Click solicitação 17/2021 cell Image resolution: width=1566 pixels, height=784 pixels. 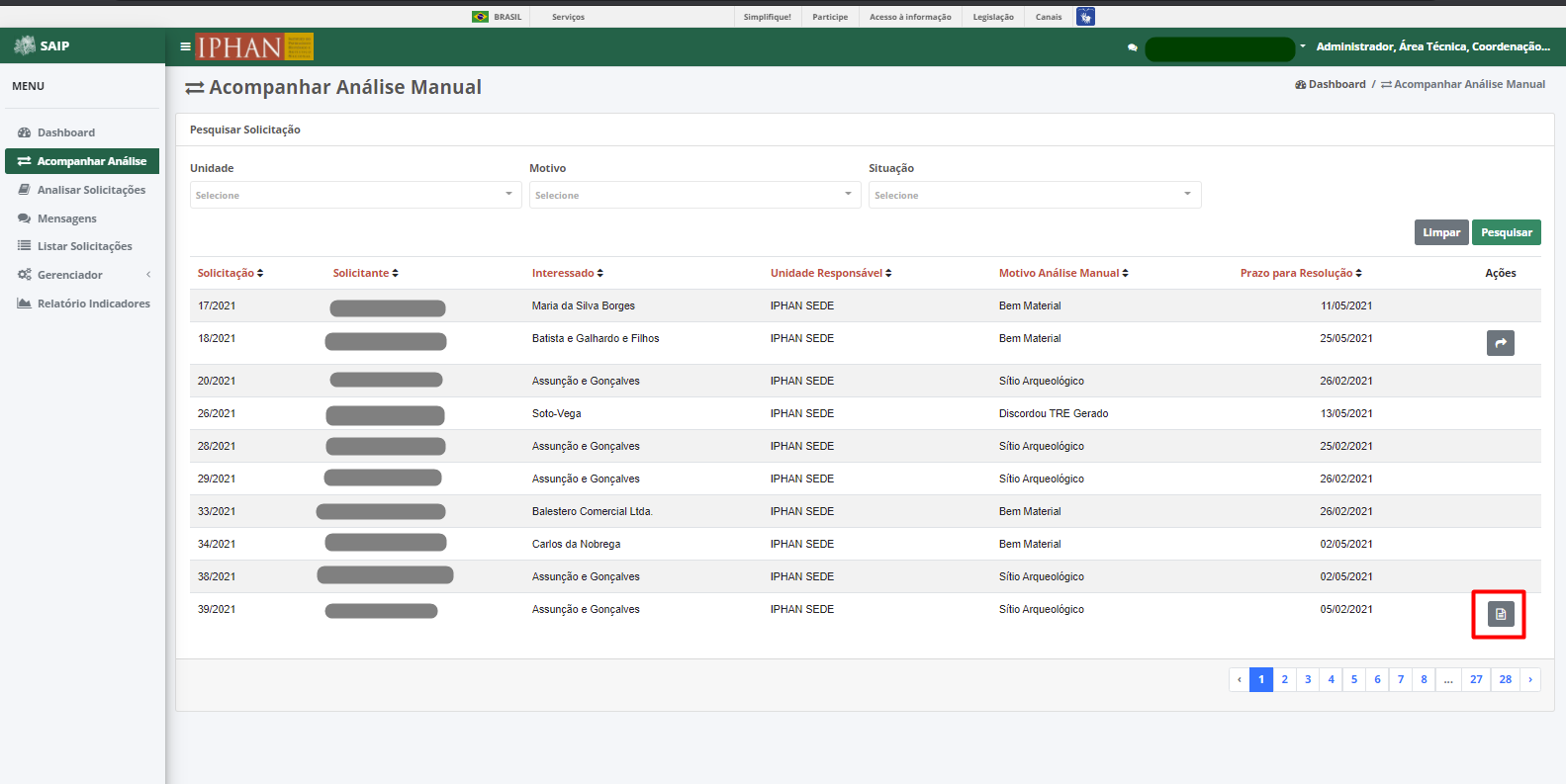[x=217, y=305]
